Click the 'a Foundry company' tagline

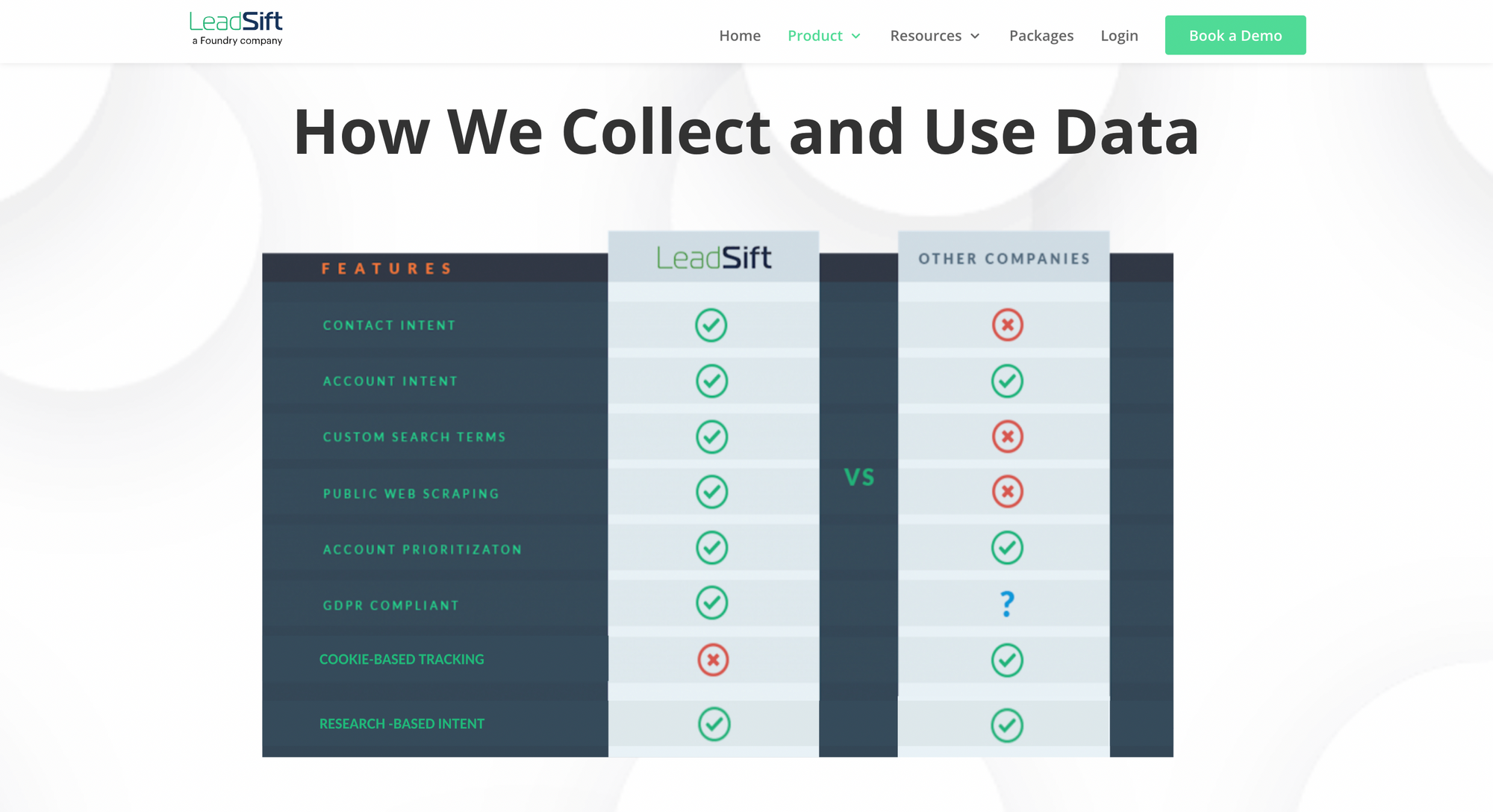pyautogui.click(x=237, y=41)
